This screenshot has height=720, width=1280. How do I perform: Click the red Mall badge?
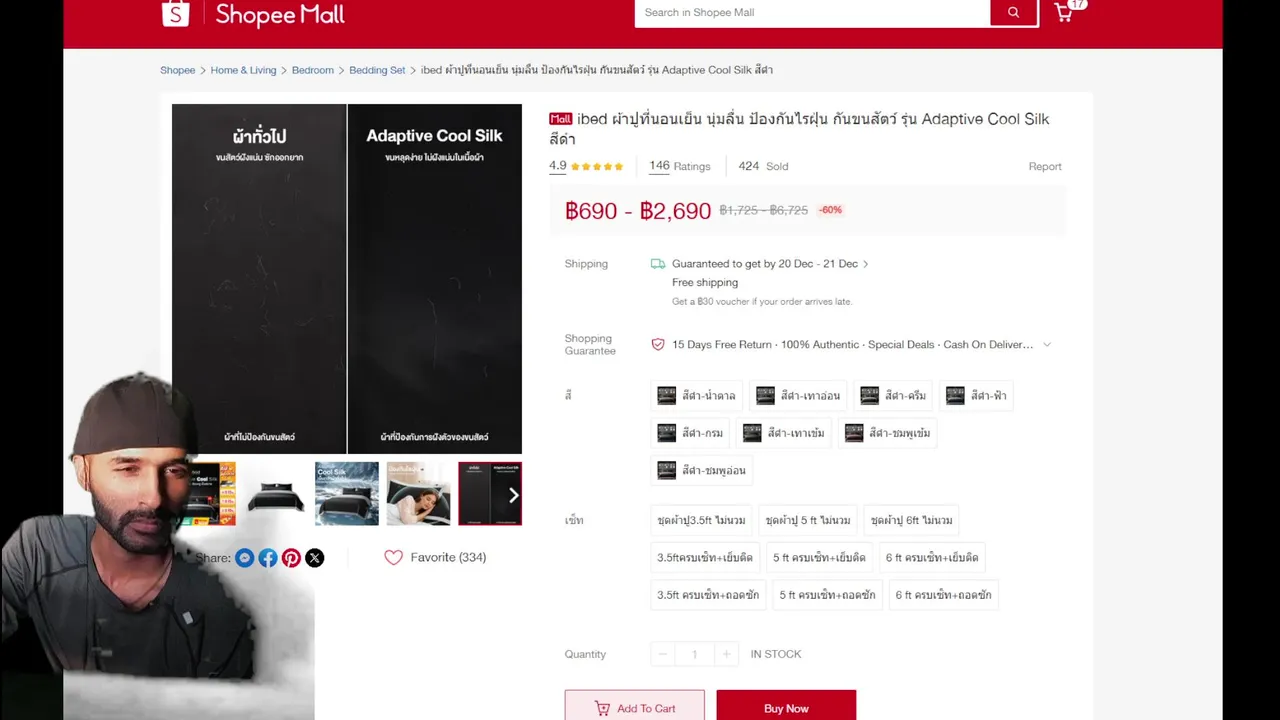[560, 119]
